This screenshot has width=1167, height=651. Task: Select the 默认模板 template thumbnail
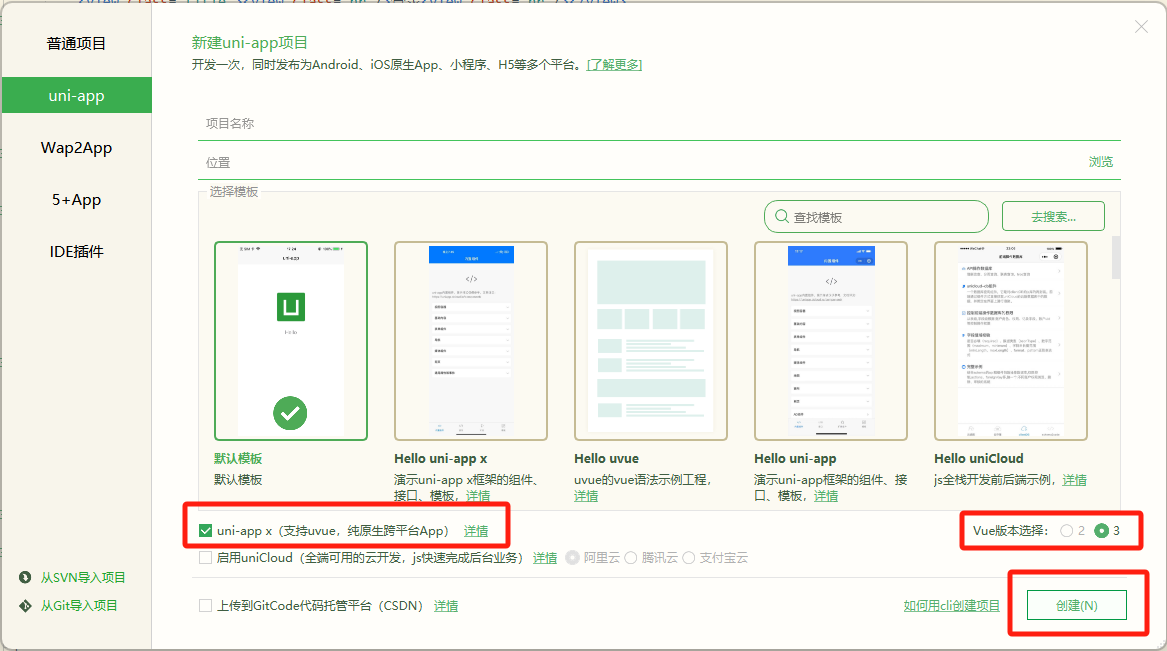point(290,338)
